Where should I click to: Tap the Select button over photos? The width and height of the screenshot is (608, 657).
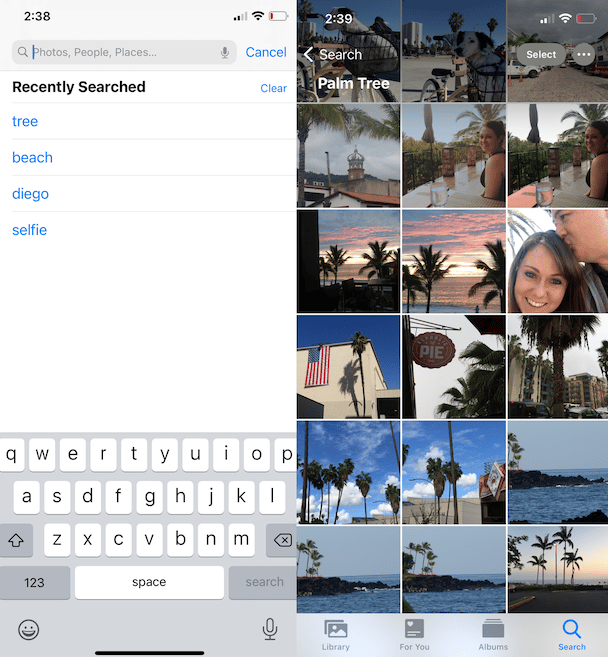[541, 55]
